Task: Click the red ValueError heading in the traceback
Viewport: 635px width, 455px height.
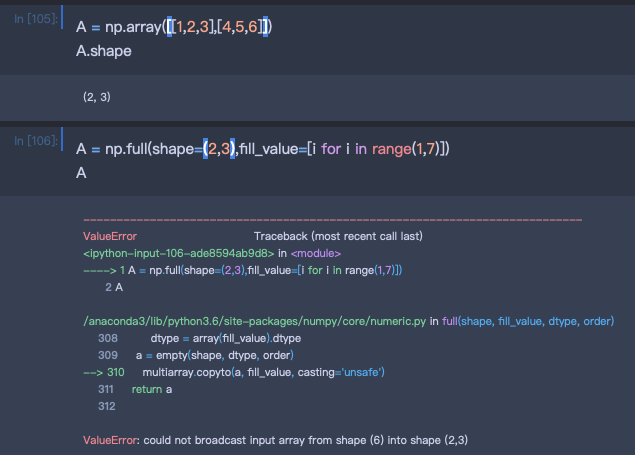Action: pos(110,236)
